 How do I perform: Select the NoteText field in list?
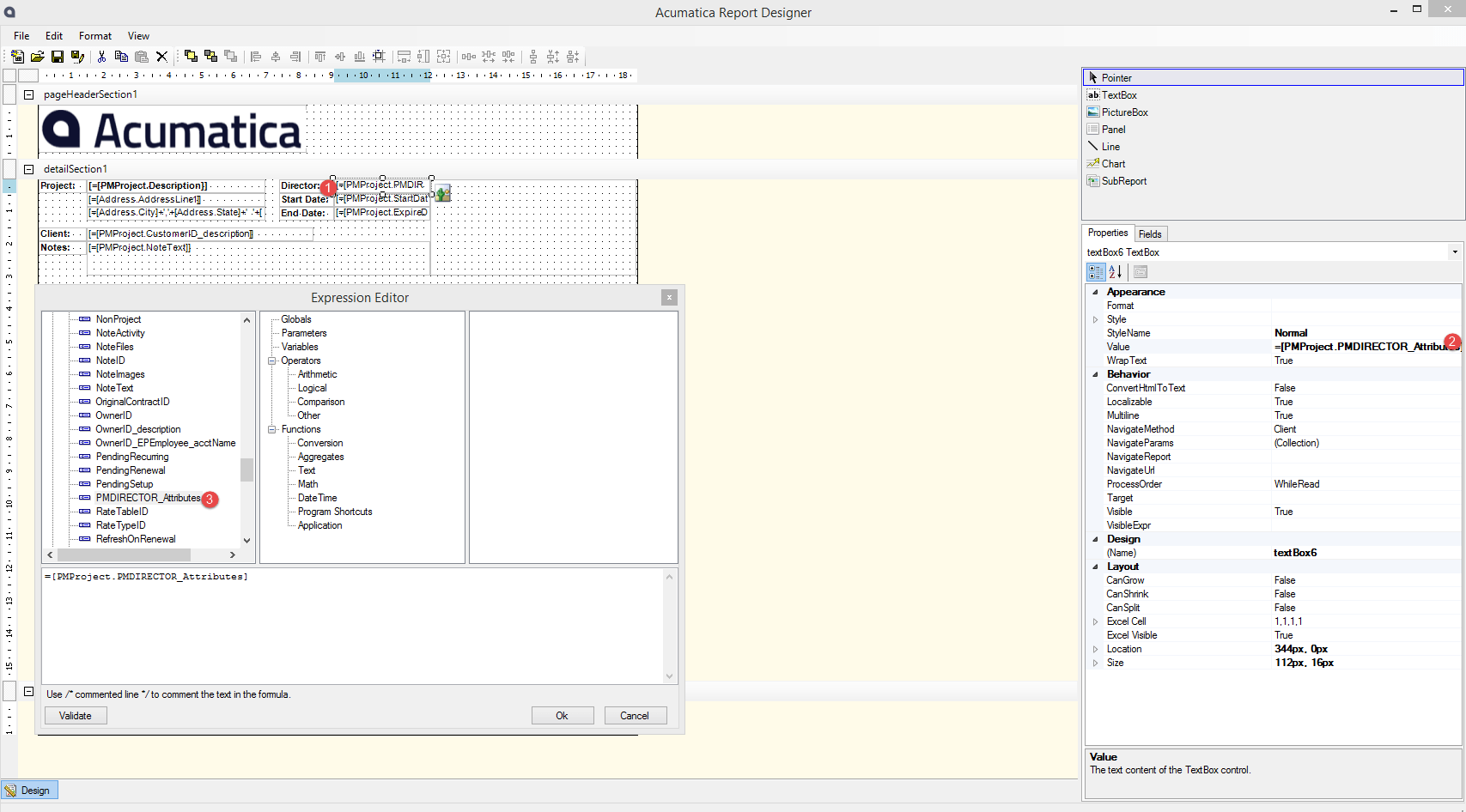(114, 388)
